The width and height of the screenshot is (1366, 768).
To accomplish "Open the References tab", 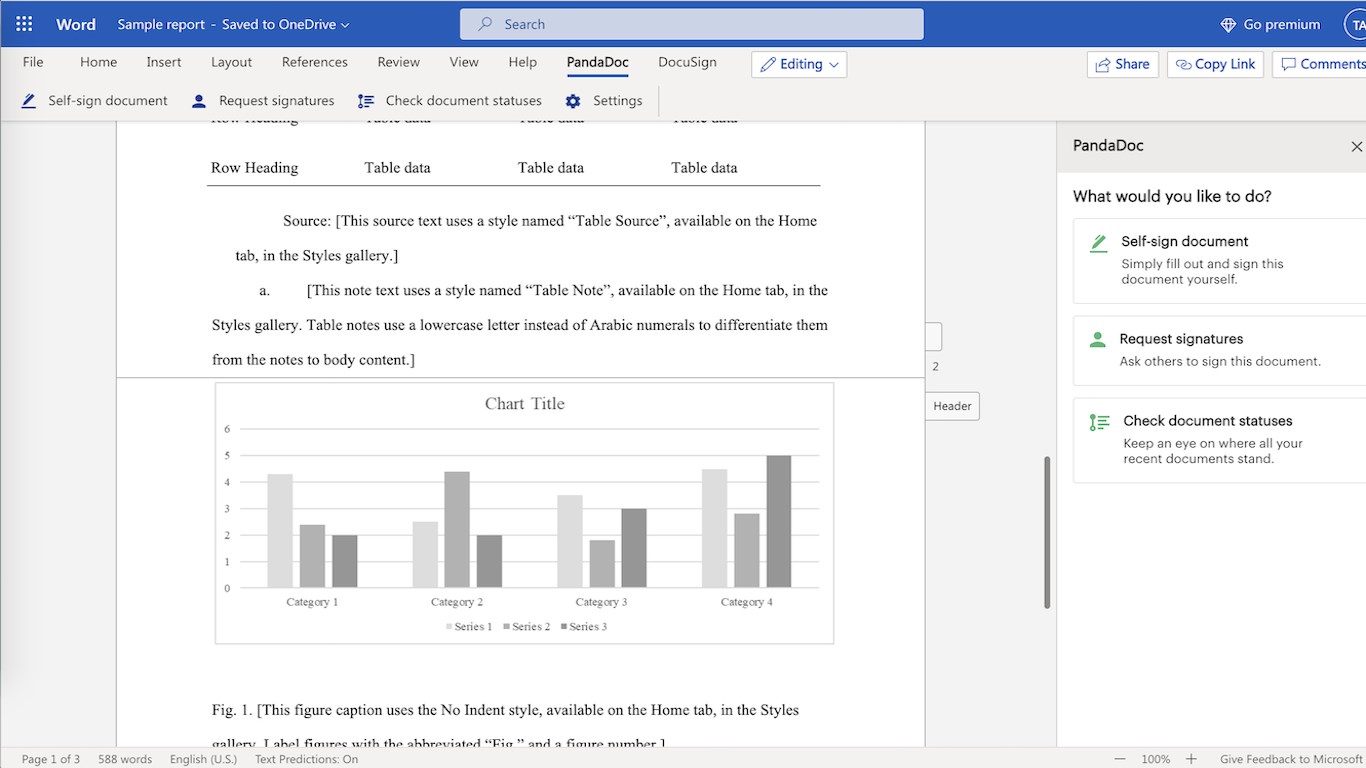I will click(x=315, y=62).
